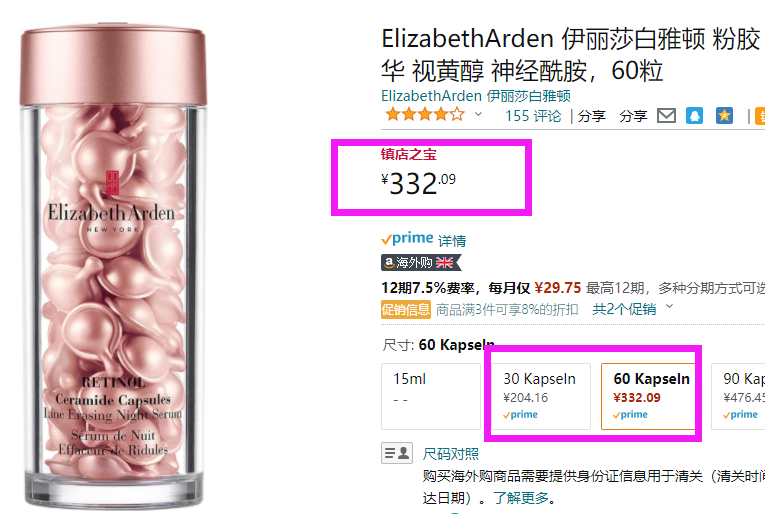Expand the 共2个促销 promotions chevron
This screenshot has width=765, height=514.
tap(669, 306)
